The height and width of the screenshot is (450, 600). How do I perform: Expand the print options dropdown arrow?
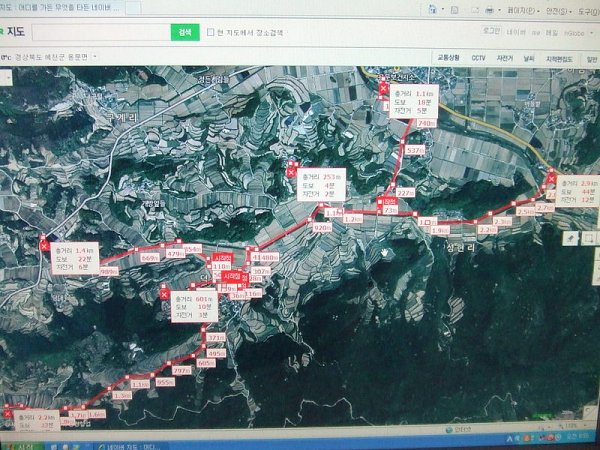click(x=499, y=11)
